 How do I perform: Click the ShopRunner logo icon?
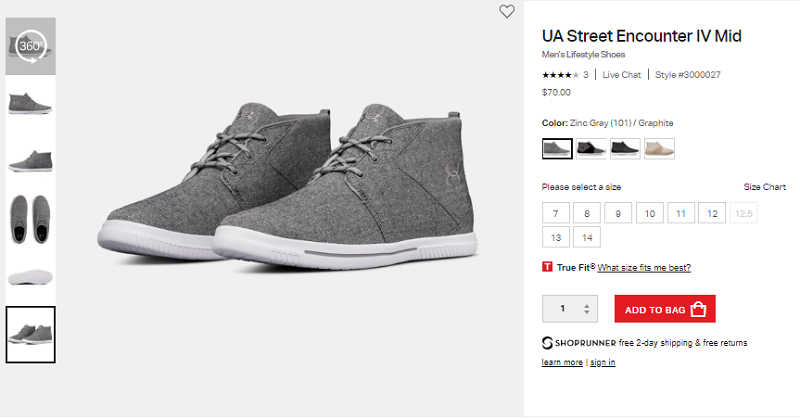pyautogui.click(x=547, y=343)
